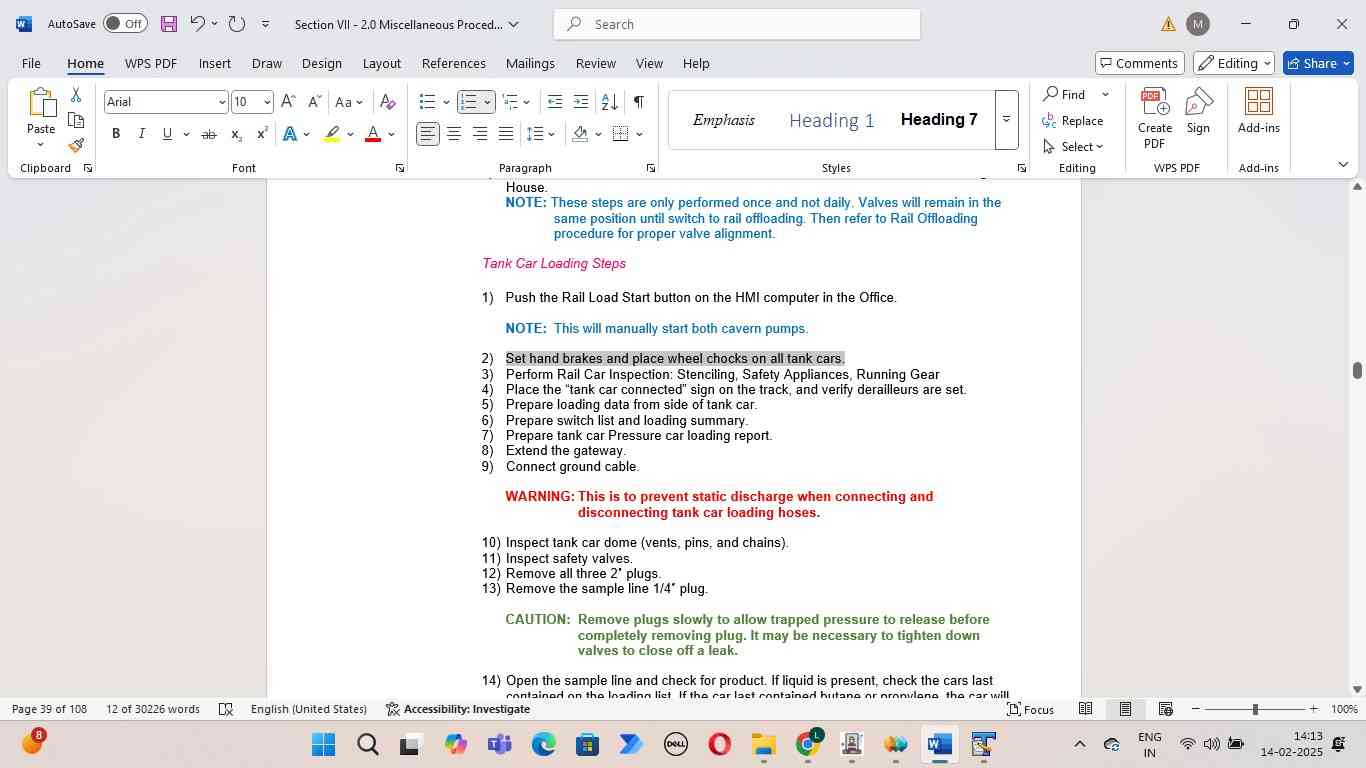Screen dimensions: 1366x768
Task: Toggle Italic formatting
Action: coord(141,134)
